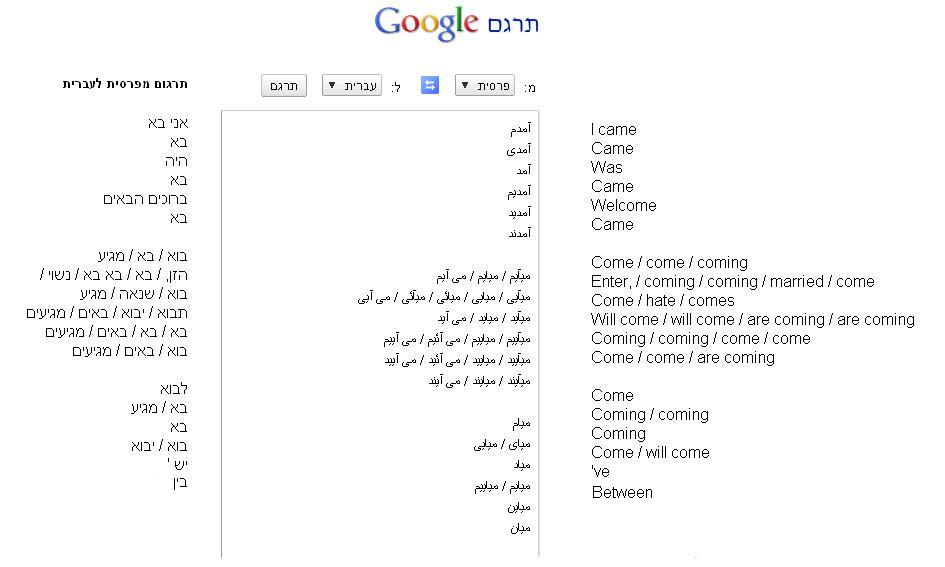This screenshot has height=567, width=945.
Task: Click the swap languages icon
Action: coord(430,86)
